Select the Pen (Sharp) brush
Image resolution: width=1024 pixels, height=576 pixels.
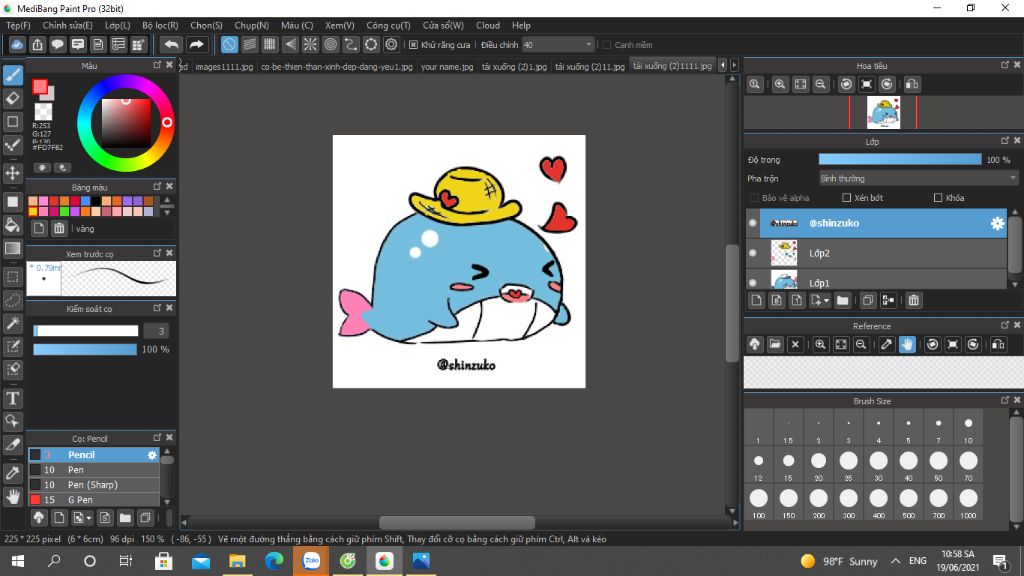94,485
